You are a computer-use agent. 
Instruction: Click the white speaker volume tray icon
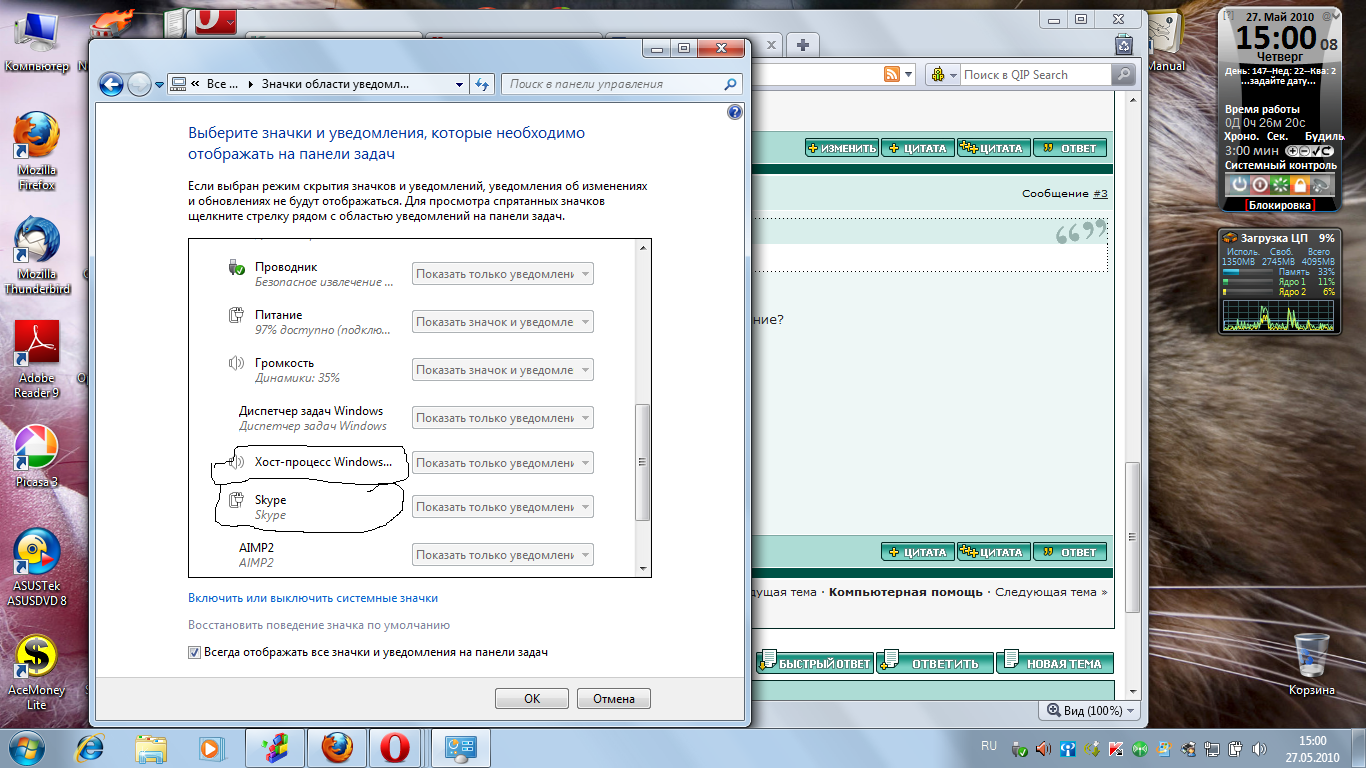(x=1259, y=749)
